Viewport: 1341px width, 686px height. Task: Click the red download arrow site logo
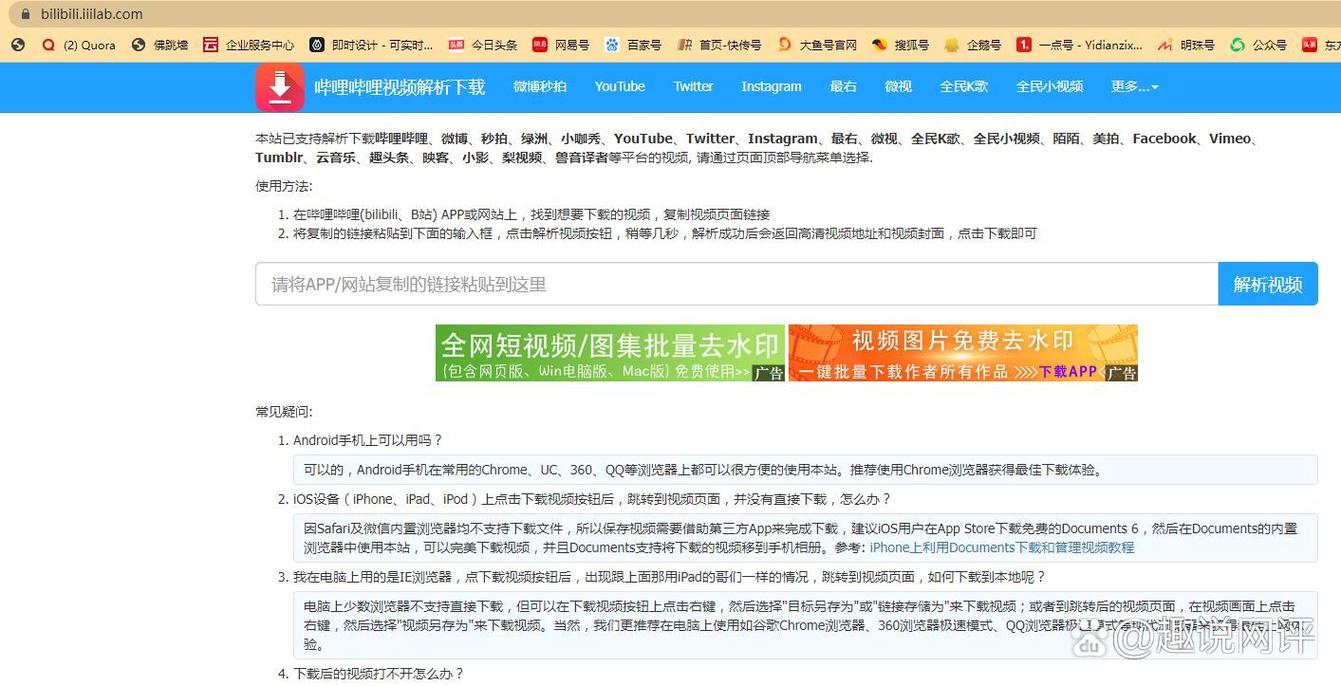(279, 87)
